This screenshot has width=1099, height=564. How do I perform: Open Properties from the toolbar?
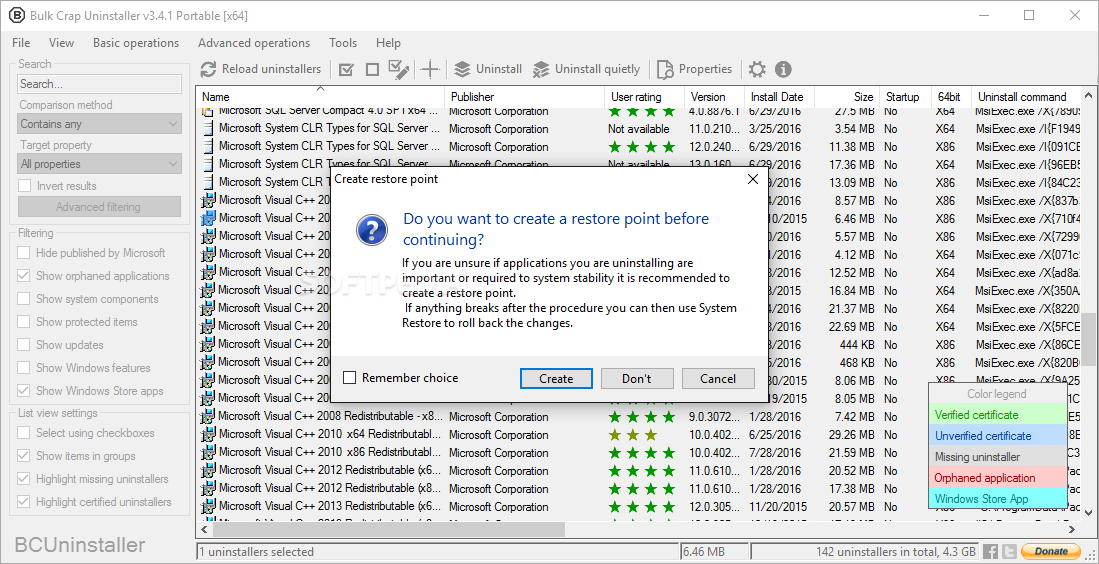click(695, 69)
